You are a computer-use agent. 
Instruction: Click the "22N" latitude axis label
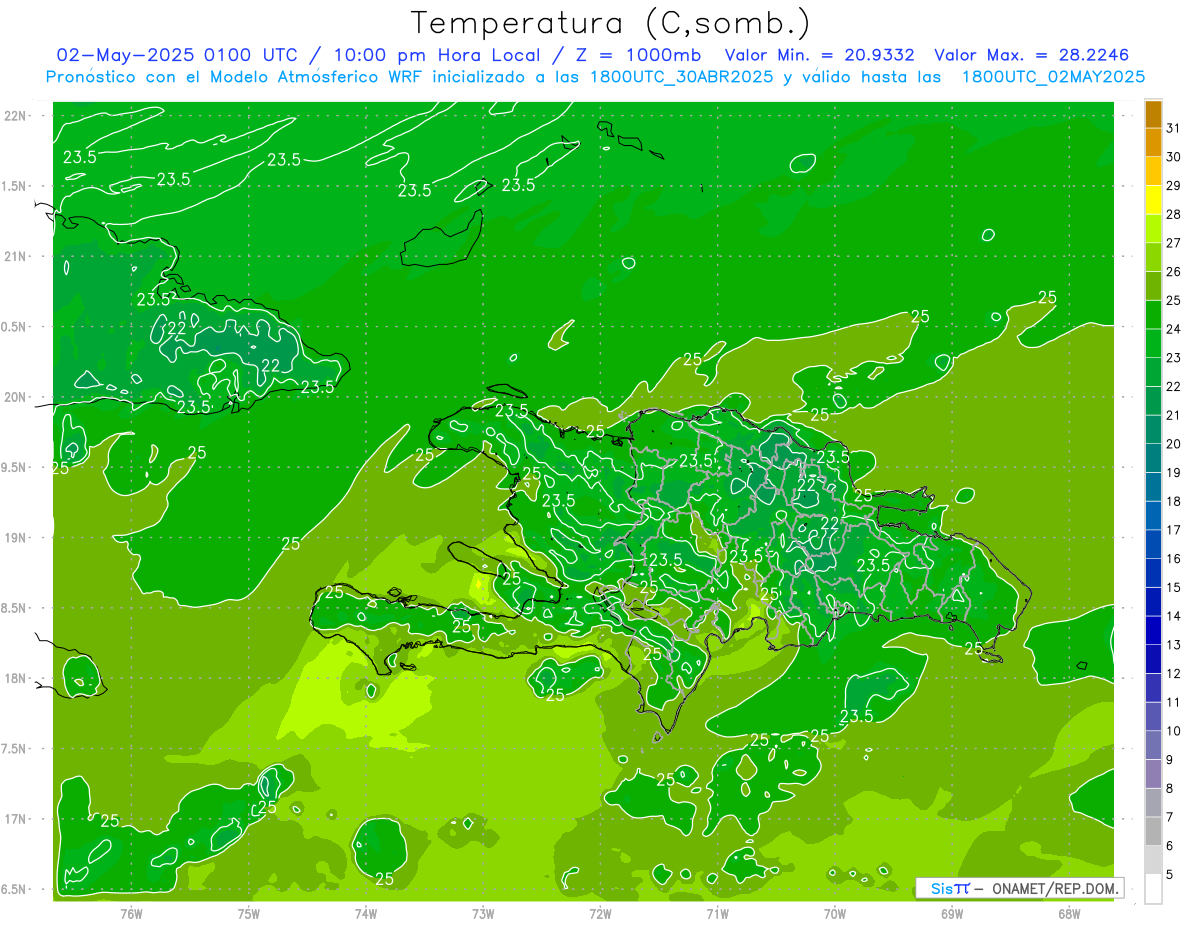point(16,115)
